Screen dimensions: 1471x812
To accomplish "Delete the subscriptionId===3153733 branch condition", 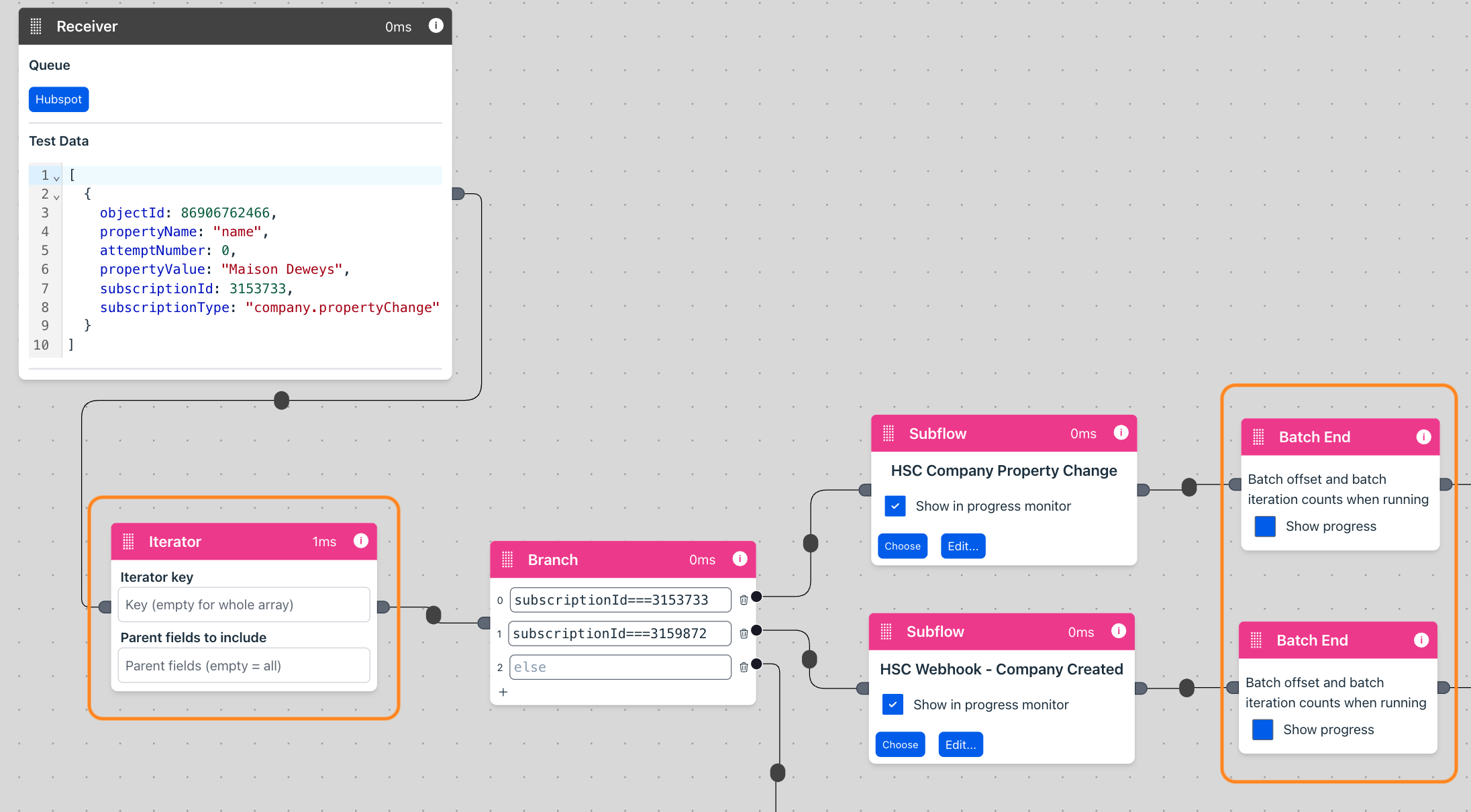I will tap(743, 600).
